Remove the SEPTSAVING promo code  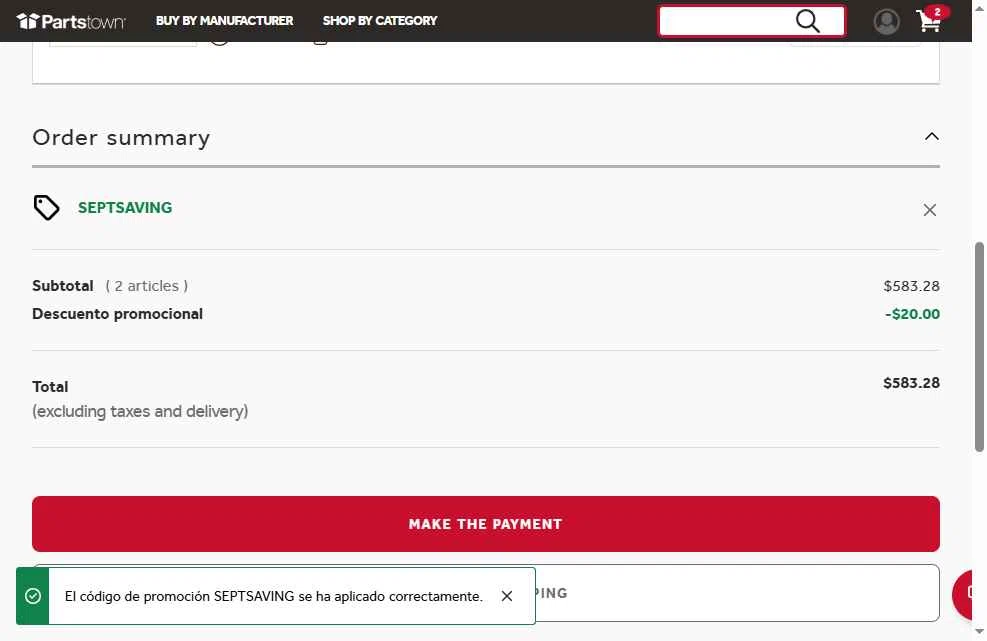930,210
